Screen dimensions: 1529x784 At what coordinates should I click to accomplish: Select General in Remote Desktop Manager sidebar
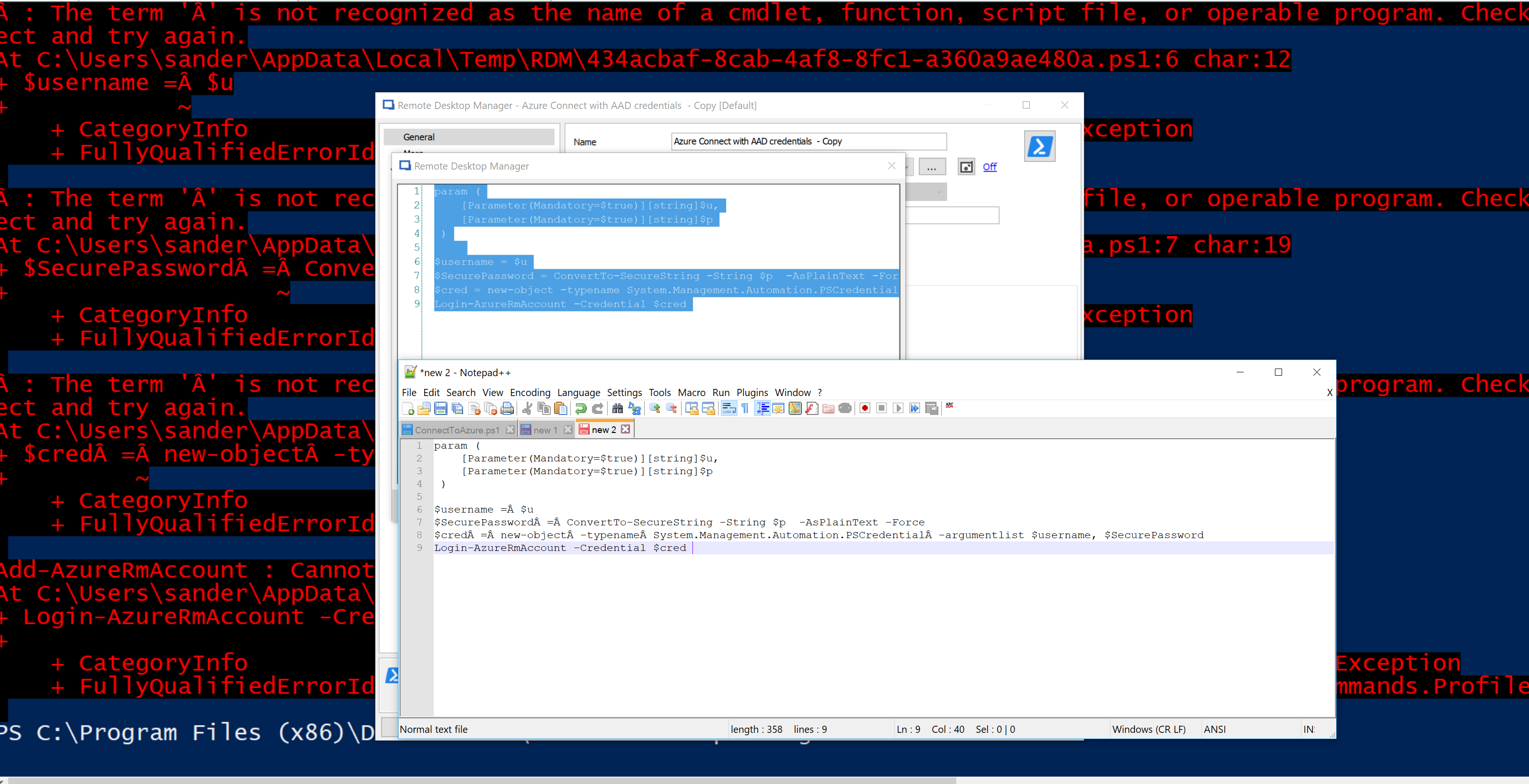[x=469, y=137]
